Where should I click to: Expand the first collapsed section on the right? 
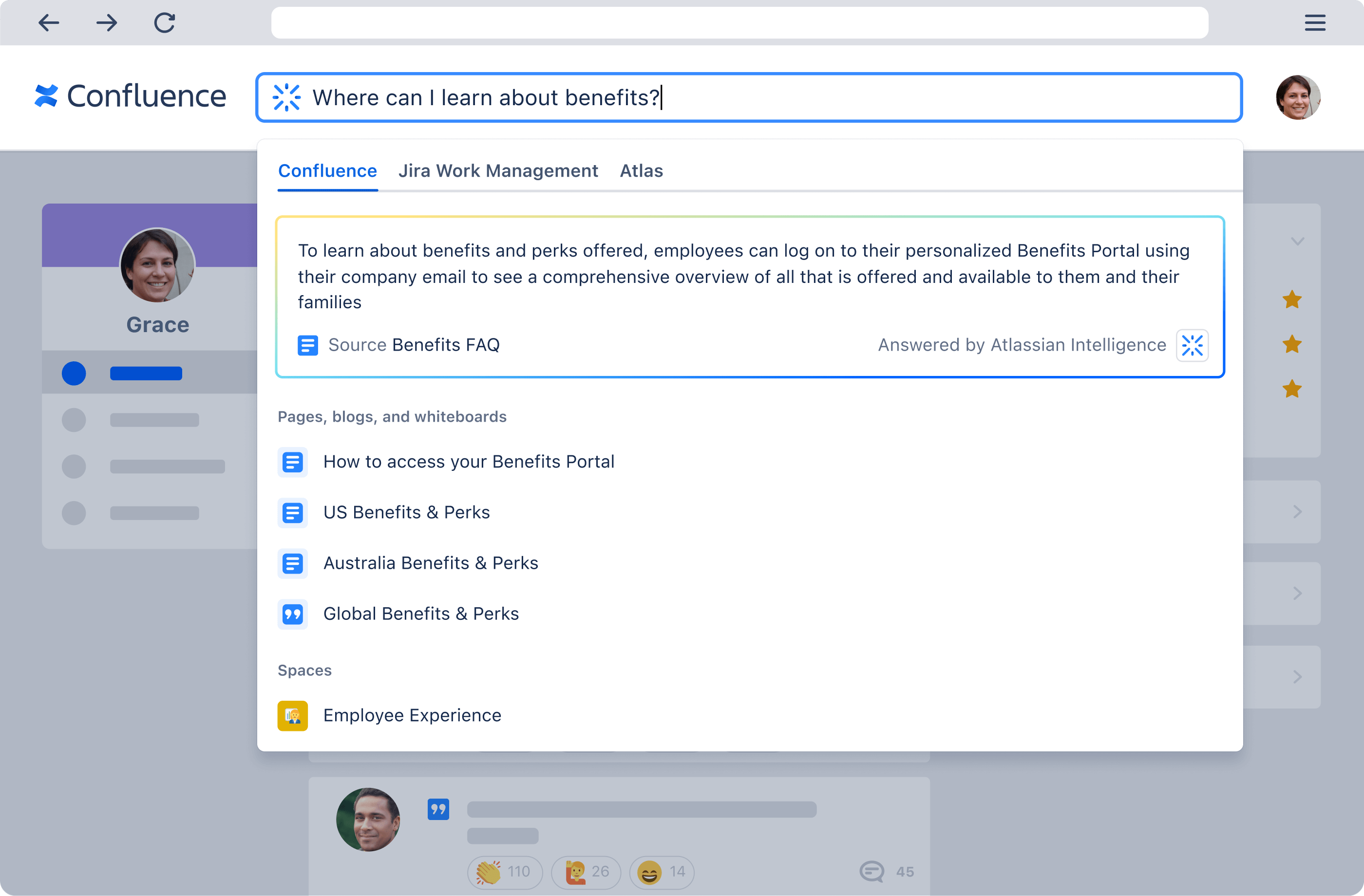pos(1298,512)
